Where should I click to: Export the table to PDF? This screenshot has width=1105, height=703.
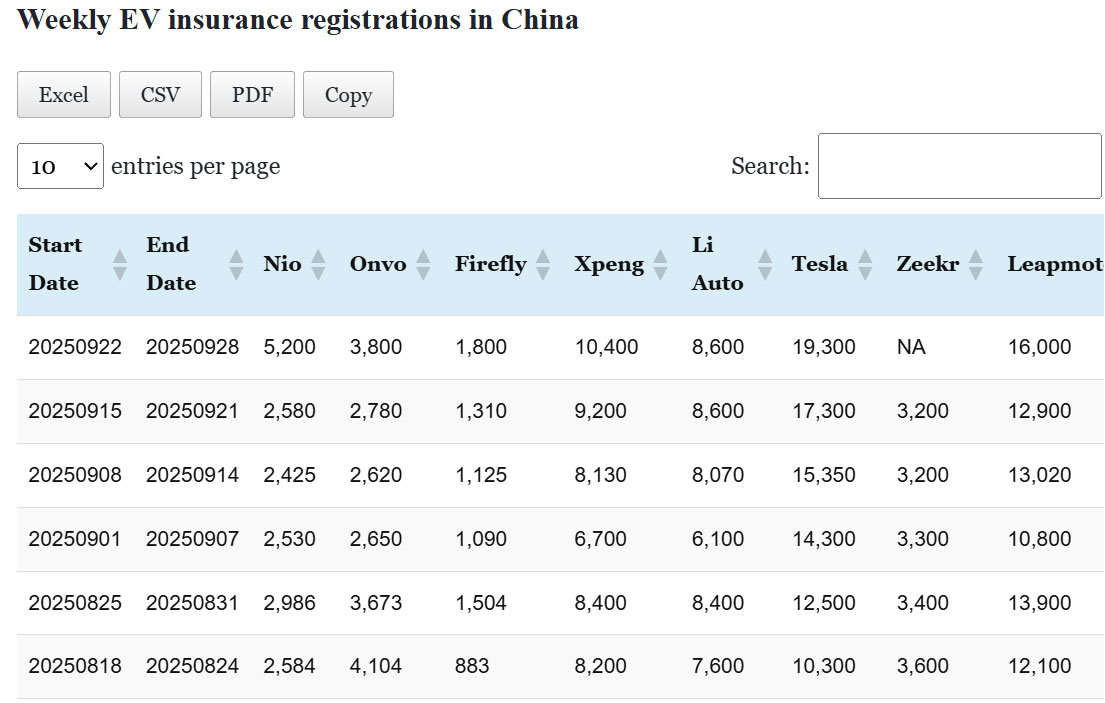(x=252, y=95)
